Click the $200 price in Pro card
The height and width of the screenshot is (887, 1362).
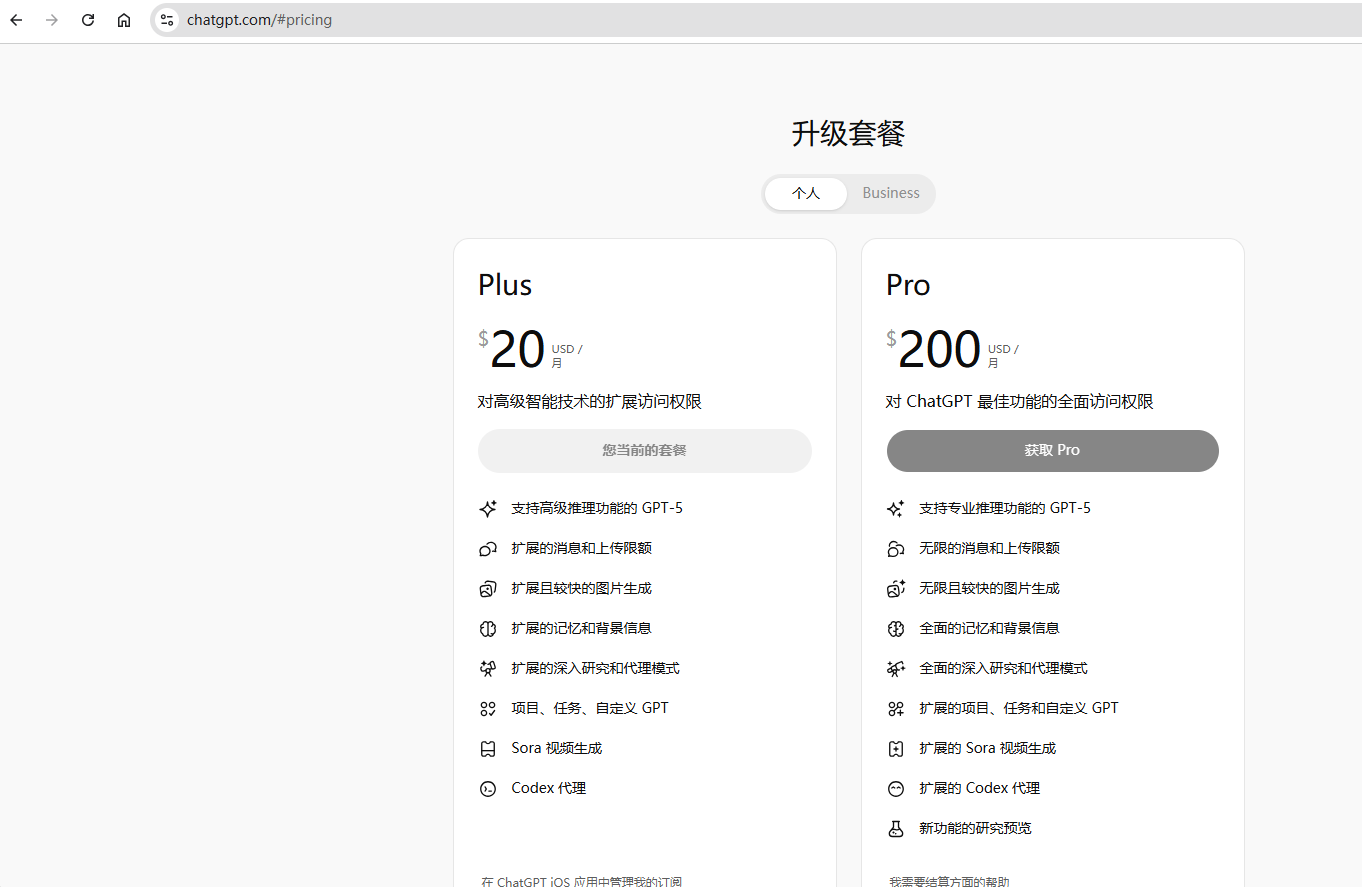934,349
